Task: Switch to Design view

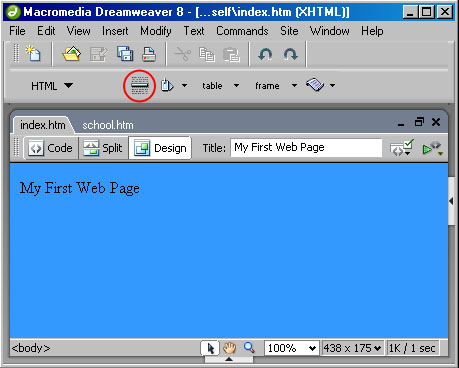Action: coord(160,148)
